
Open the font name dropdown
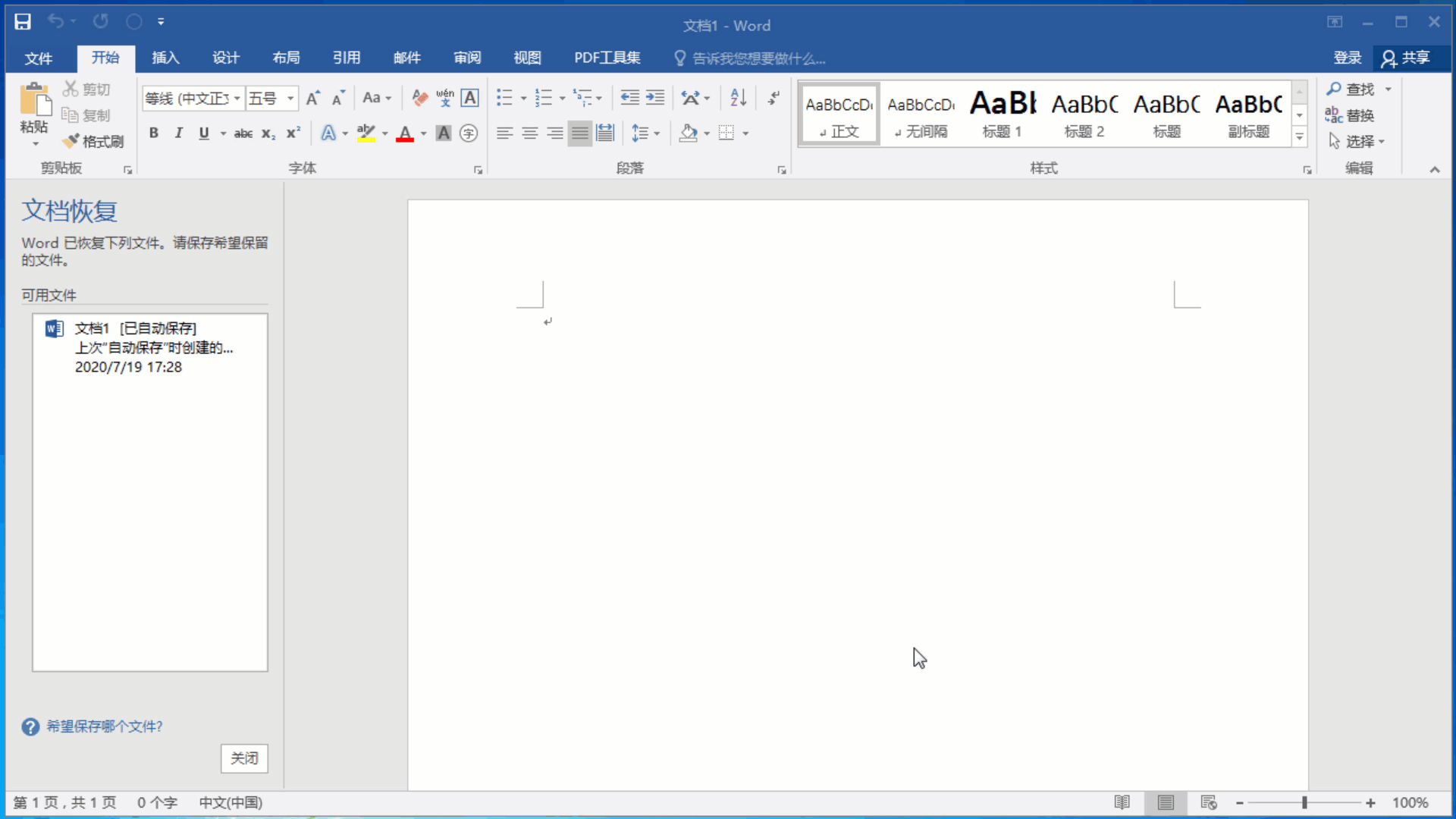(x=237, y=99)
